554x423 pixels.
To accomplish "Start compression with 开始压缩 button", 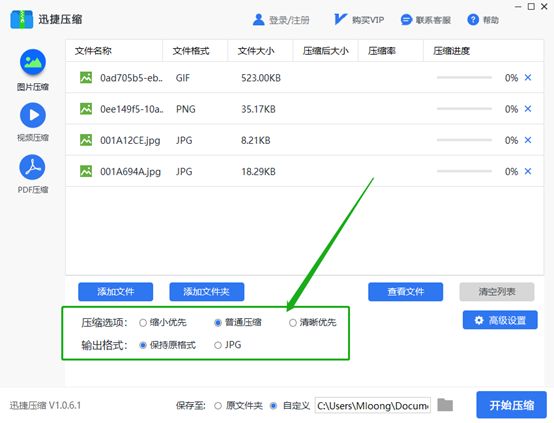I will tap(511, 405).
